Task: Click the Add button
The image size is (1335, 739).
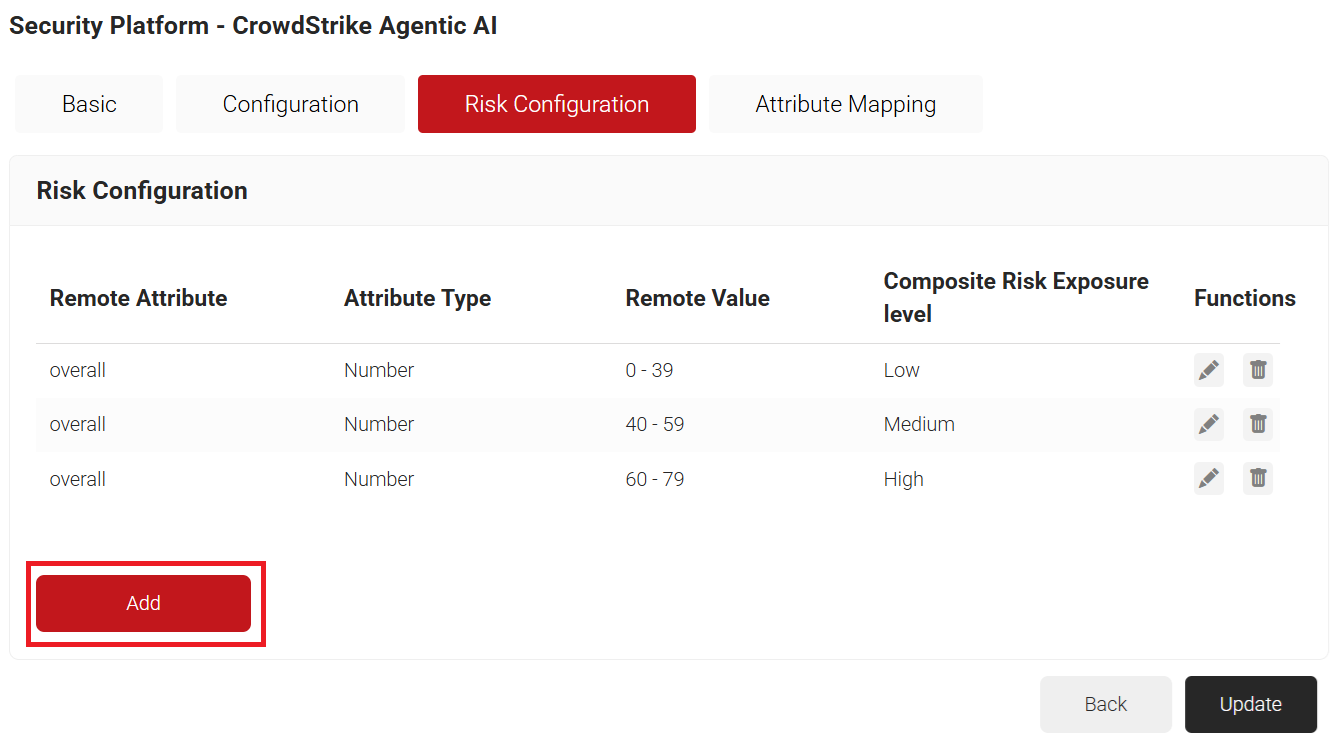Action: [x=143, y=603]
